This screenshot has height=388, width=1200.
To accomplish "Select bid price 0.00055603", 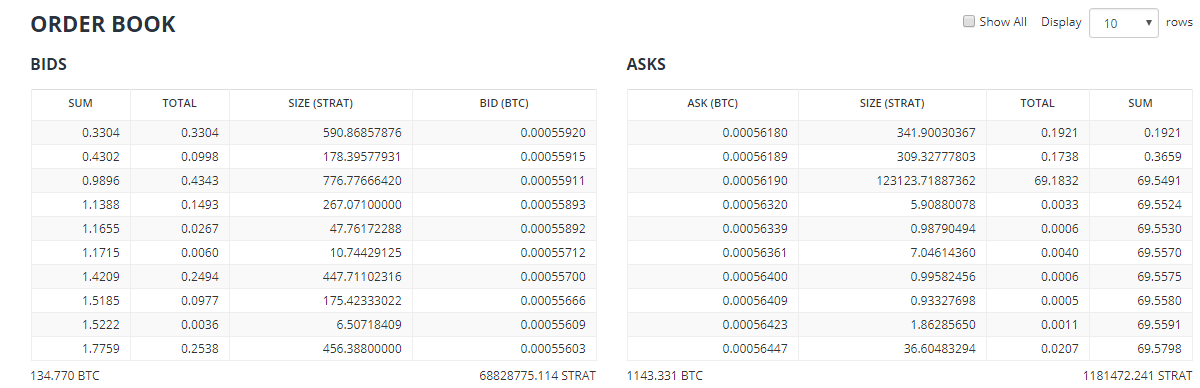I will tap(552, 349).
